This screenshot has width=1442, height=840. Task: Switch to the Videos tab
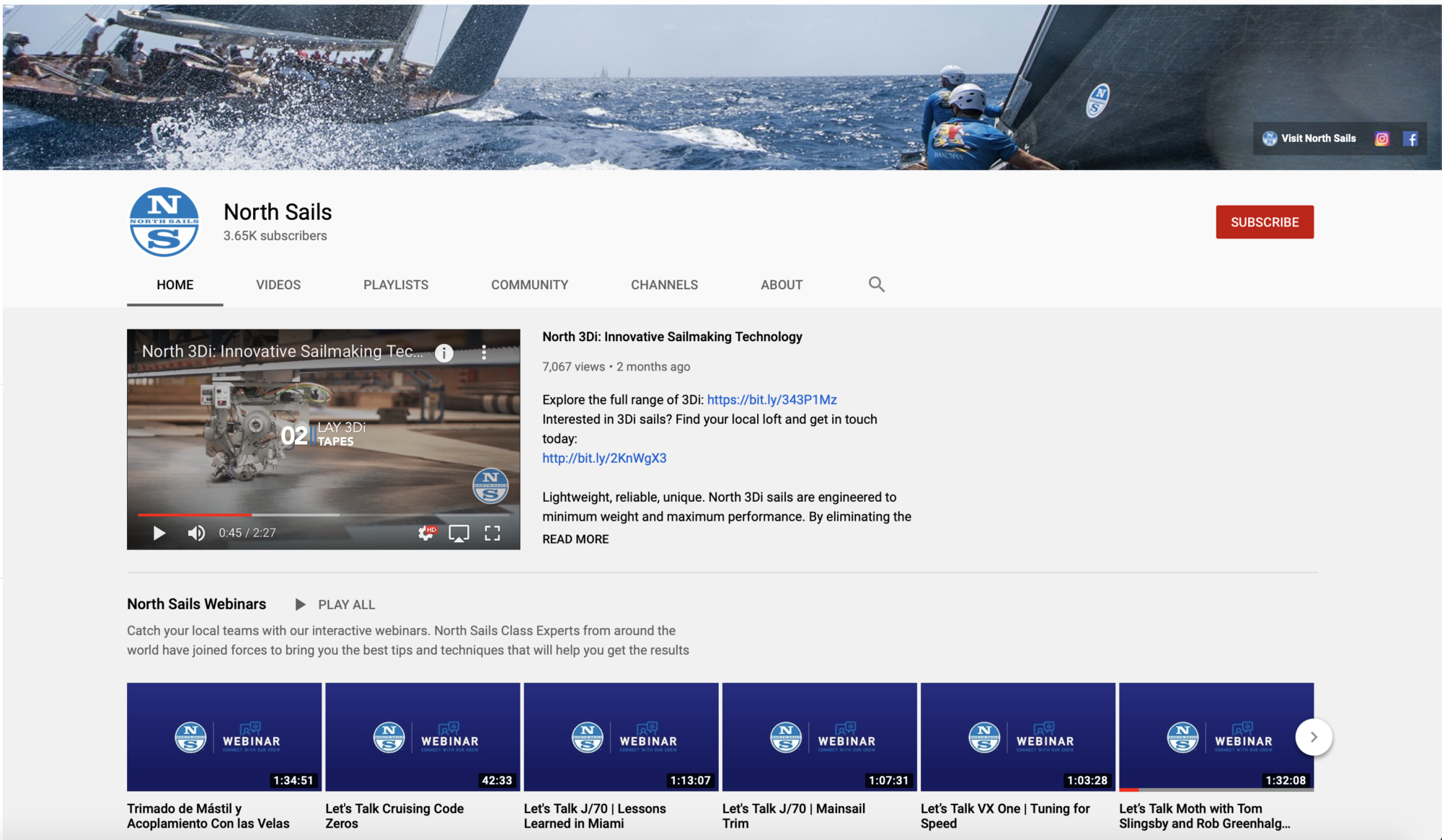(278, 285)
